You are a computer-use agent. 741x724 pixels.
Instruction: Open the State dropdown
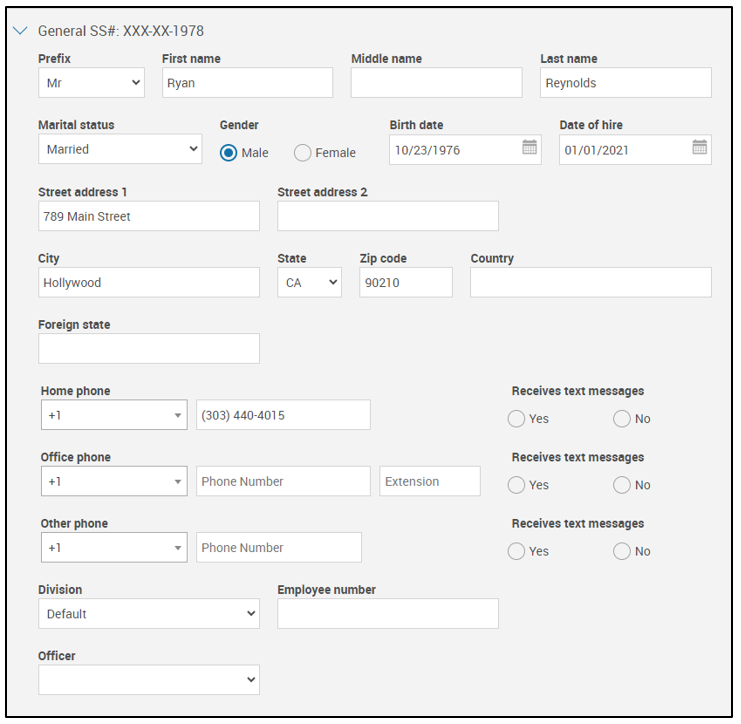click(x=309, y=283)
